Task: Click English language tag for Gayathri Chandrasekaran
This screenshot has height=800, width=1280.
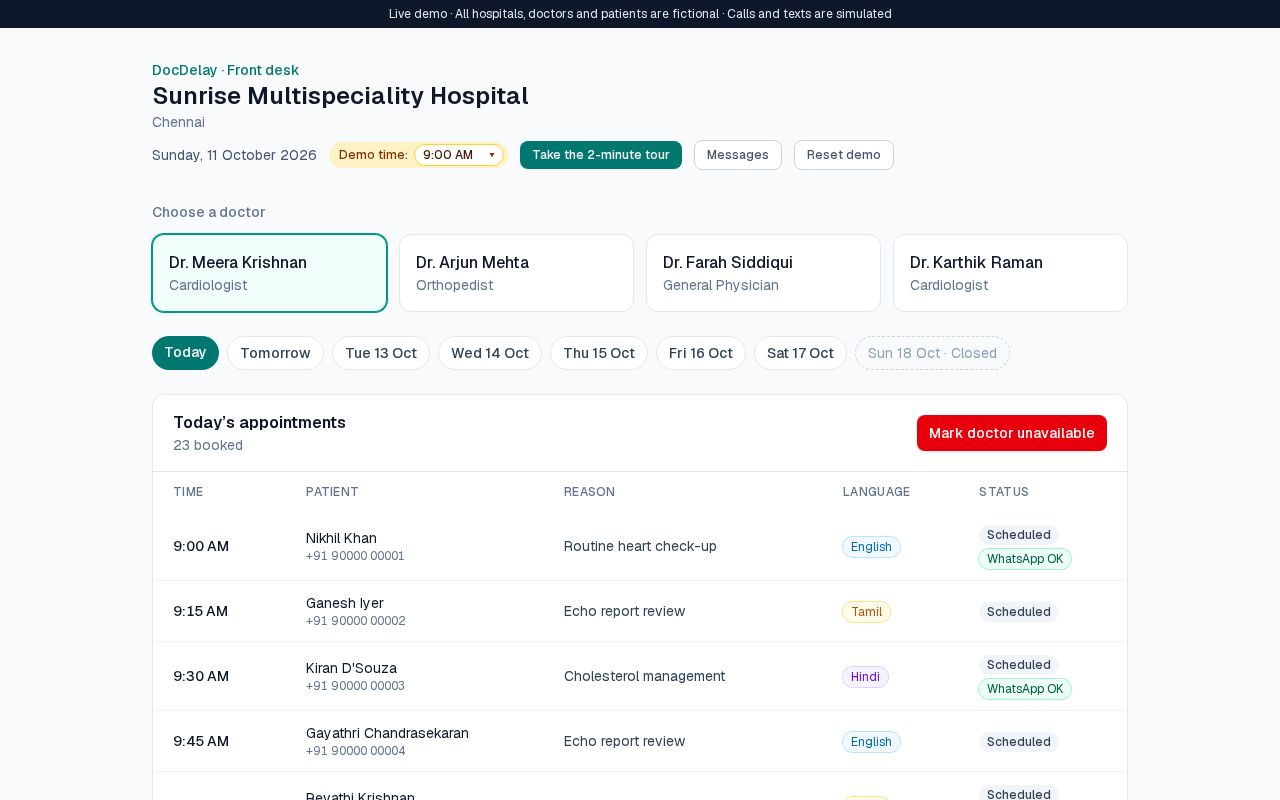Action: [x=871, y=742]
